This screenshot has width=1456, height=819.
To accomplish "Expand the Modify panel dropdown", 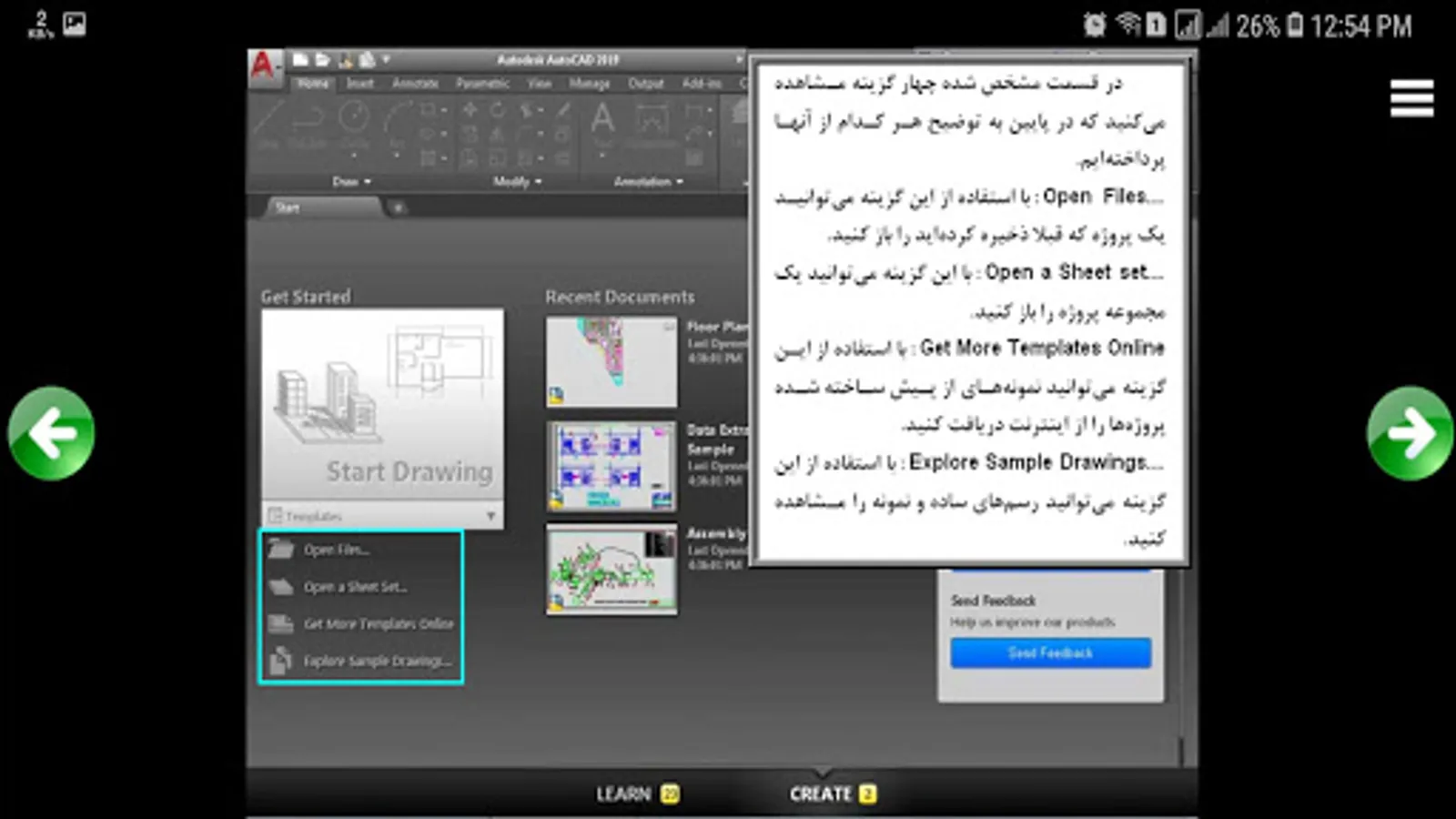I will point(517,182).
